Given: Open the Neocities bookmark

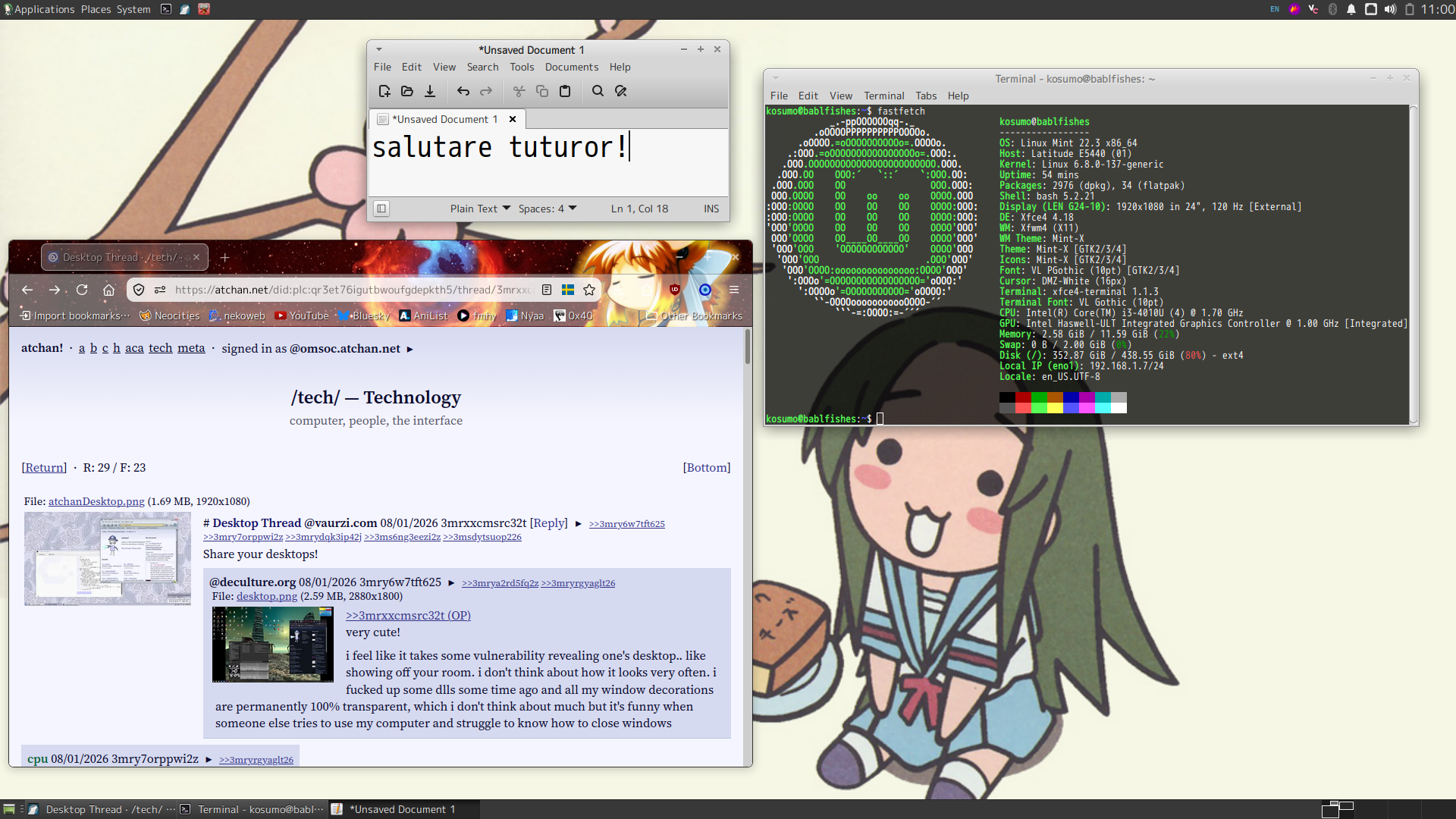Looking at the screenshot, I should tap(169, 315).
